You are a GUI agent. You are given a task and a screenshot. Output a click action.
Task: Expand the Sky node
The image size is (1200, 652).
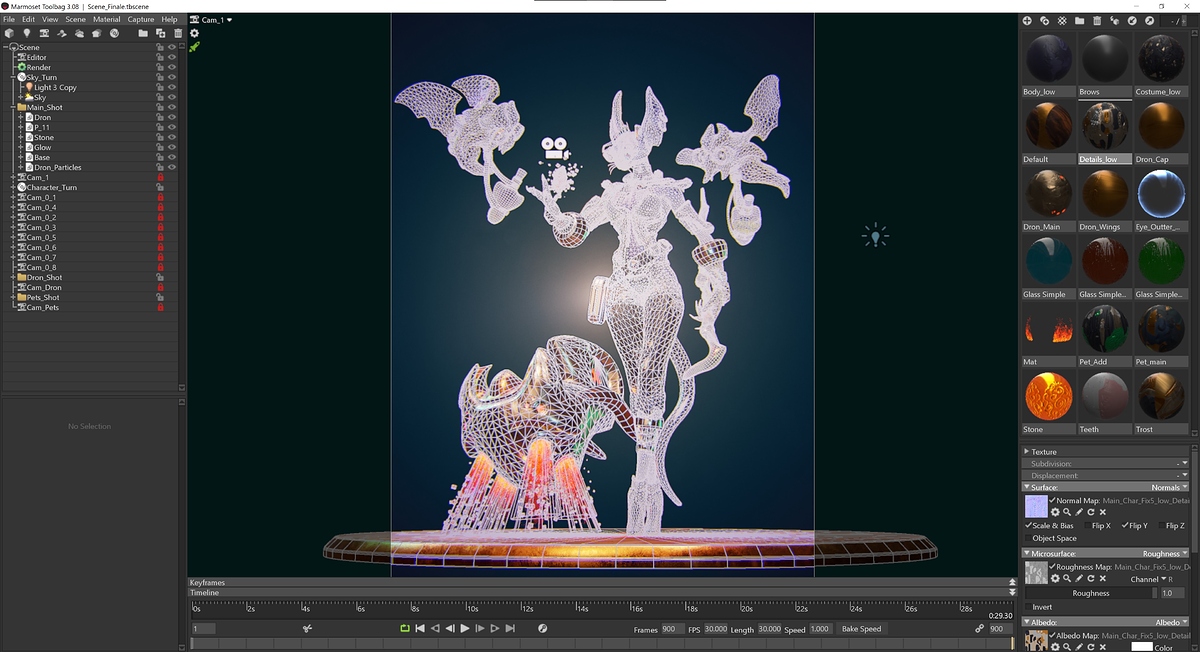[20, 97]
